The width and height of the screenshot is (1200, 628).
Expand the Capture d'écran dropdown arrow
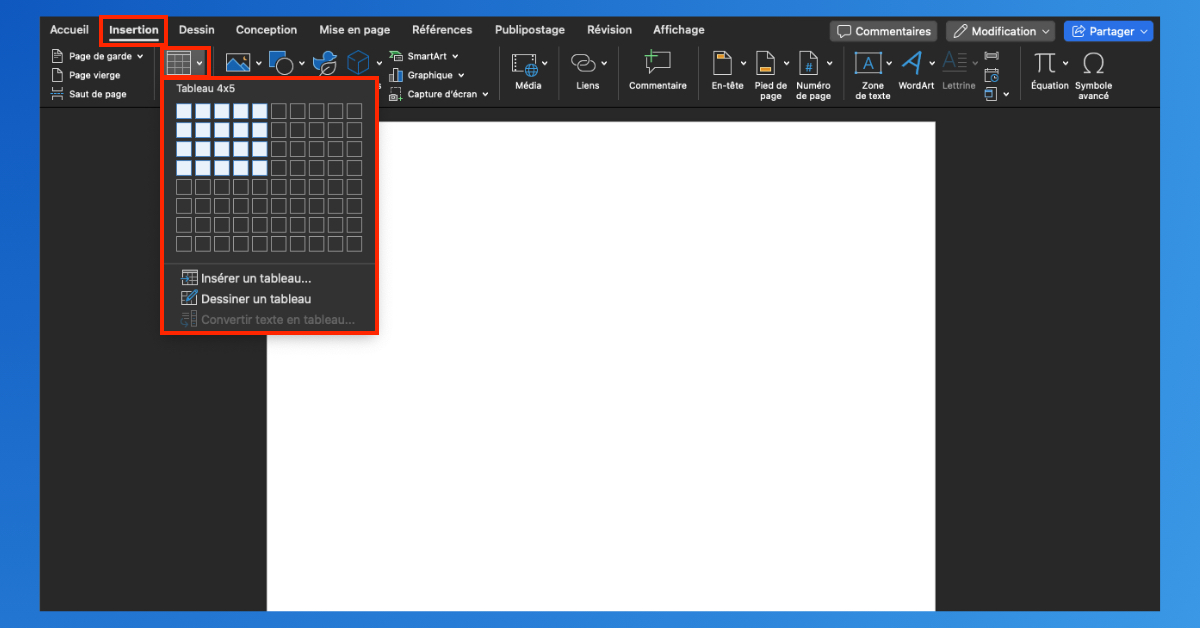pyautogui.click(x=485, y=95)
